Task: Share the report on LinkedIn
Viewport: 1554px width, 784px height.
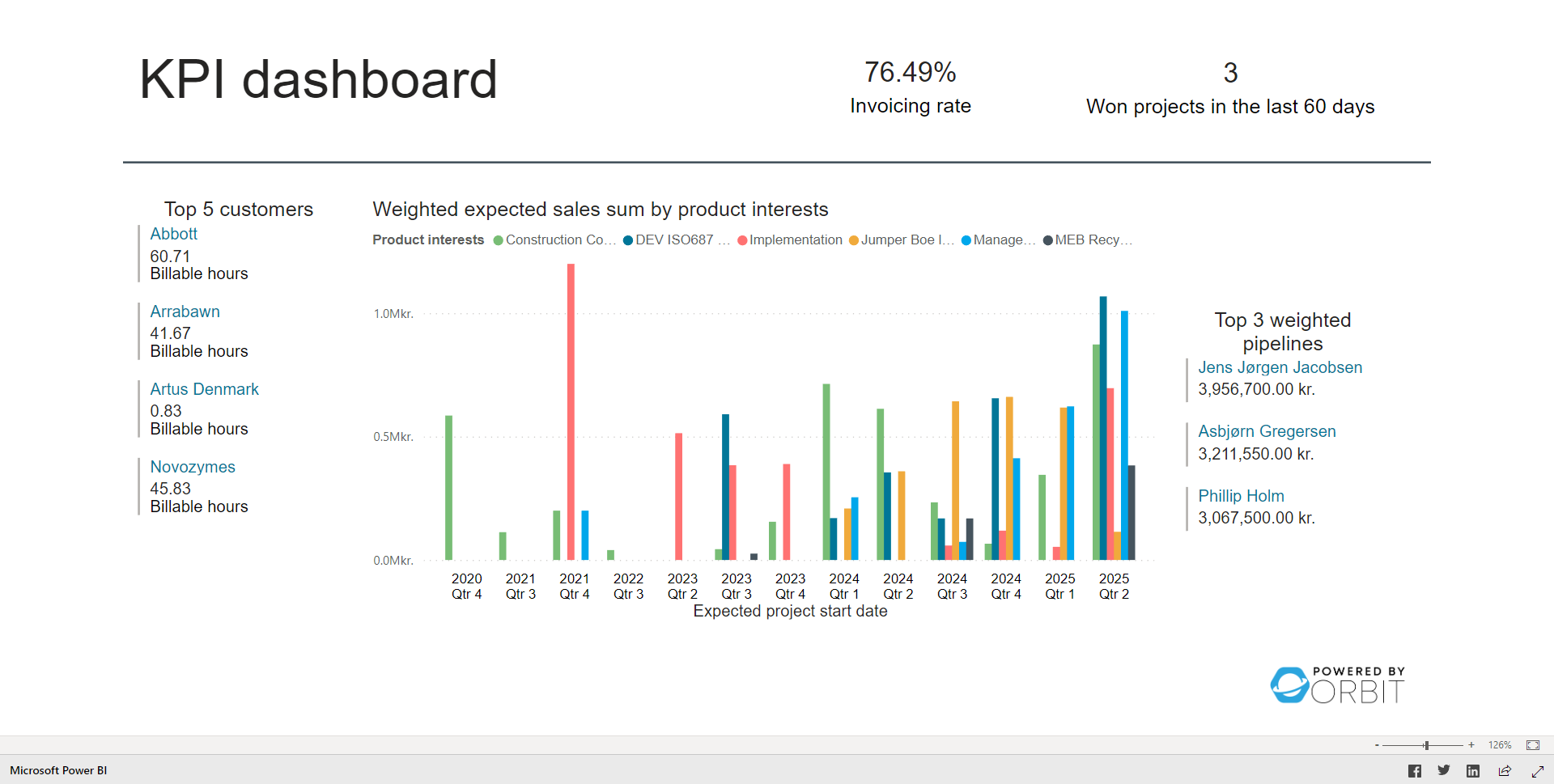Action: click(1473, 770)
